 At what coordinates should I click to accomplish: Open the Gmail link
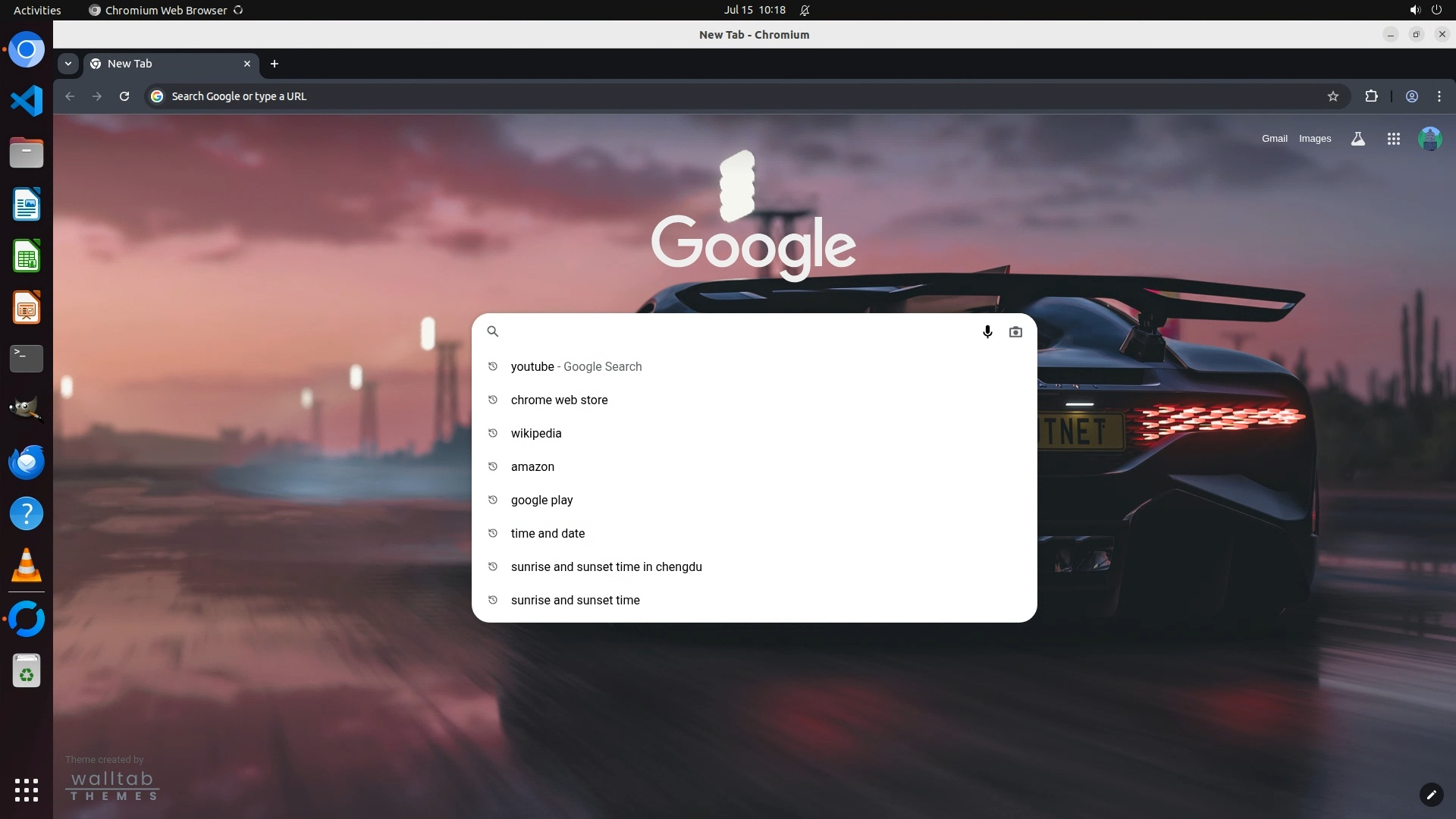[1274, 139]
